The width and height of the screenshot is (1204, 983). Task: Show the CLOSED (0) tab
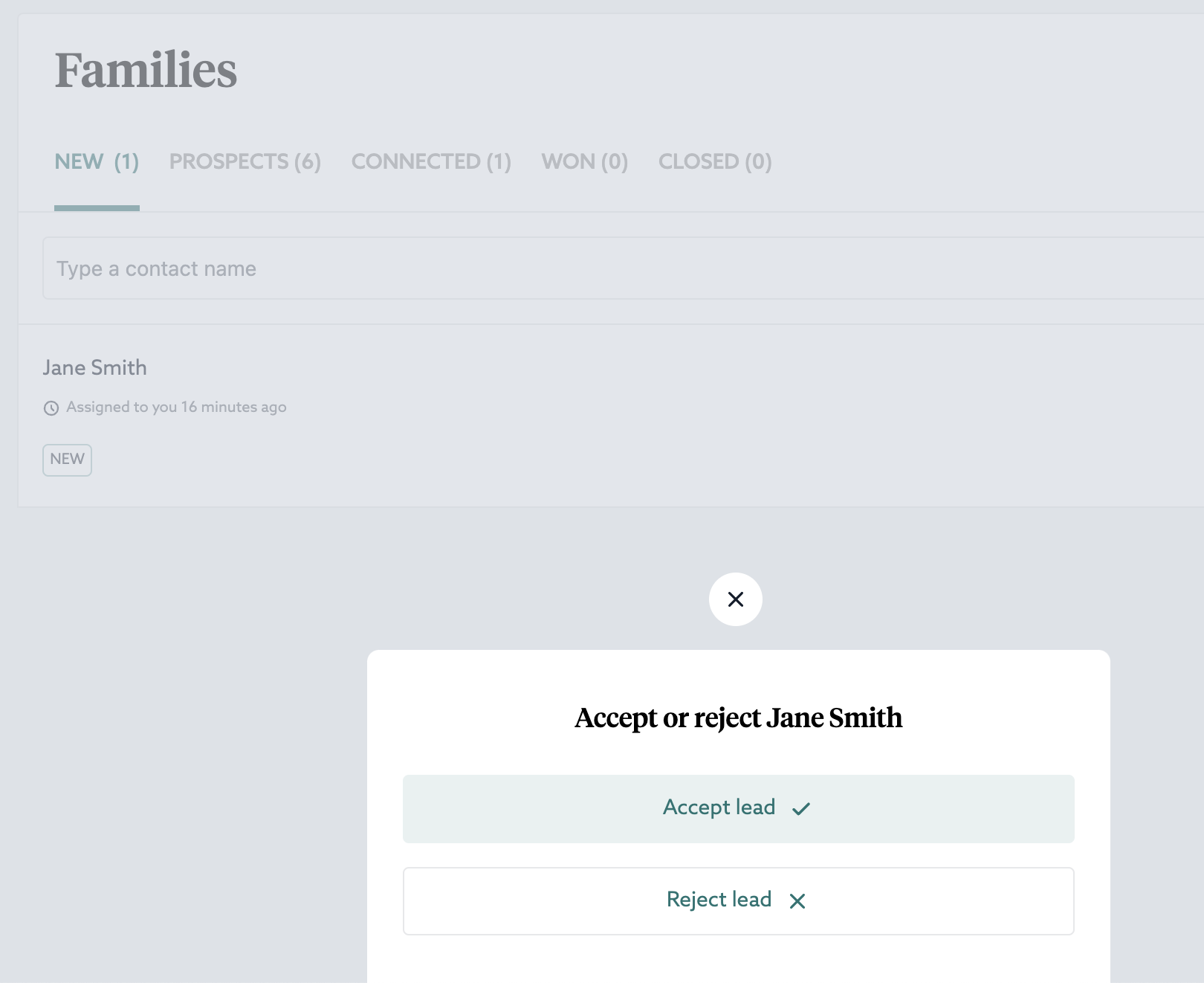point(714,161)
